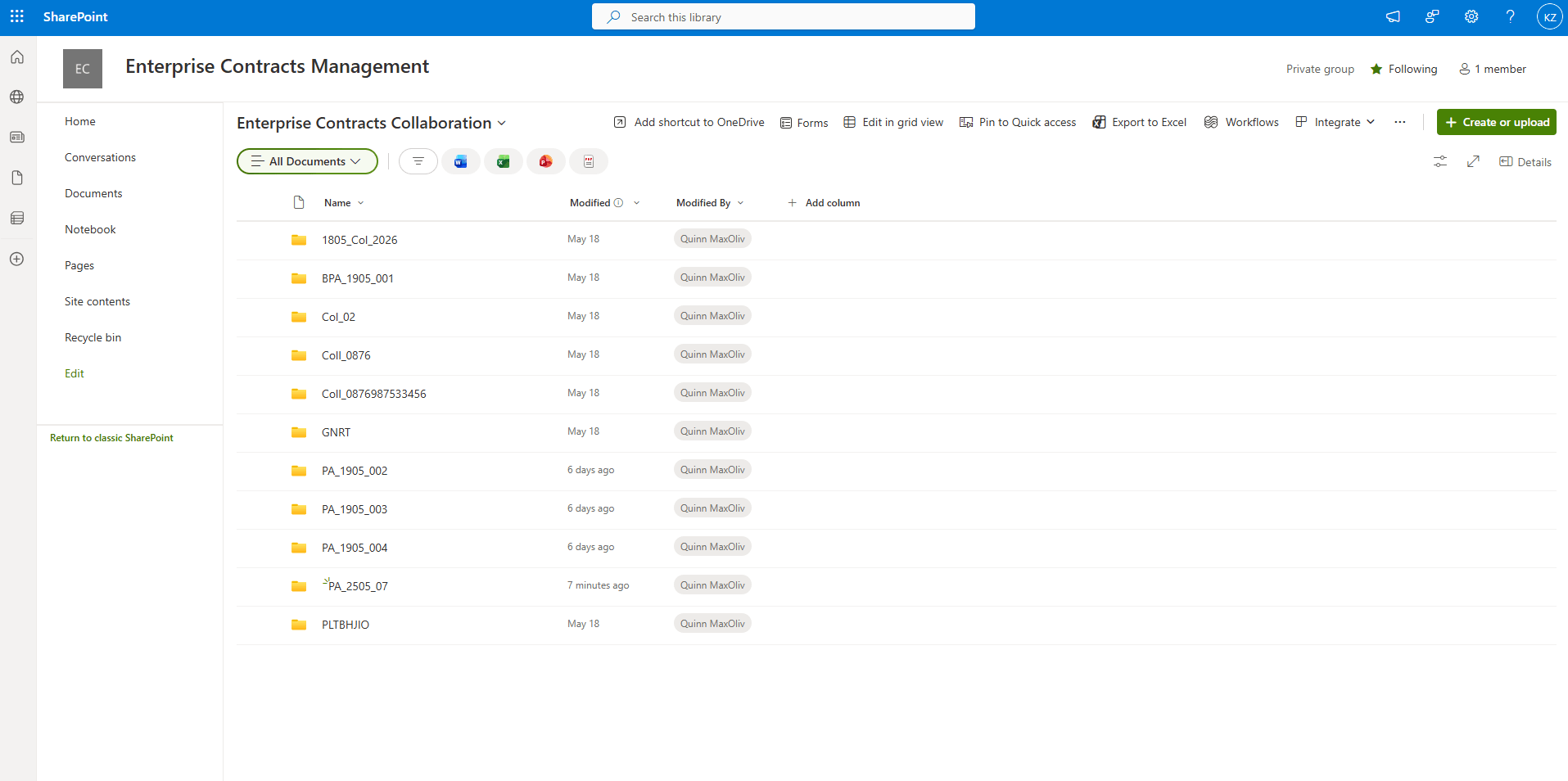This screenshot has width=1568, height=781.
Task: Click the Add column header
Action: tap(824, 203)
